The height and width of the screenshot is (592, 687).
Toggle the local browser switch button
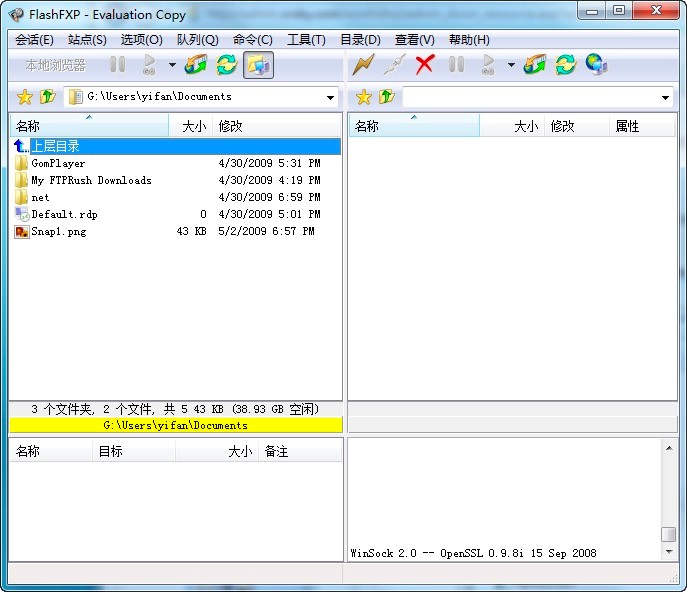pos(258,65)
